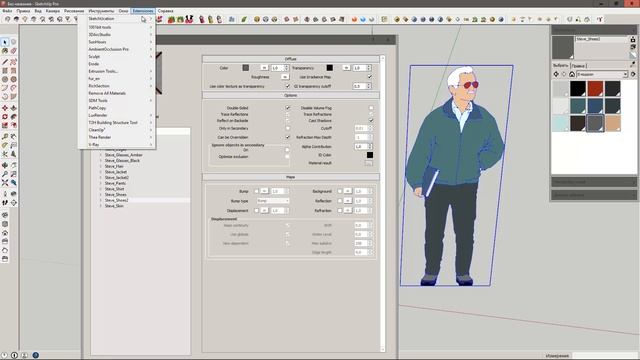
Task: Click the material editor vertical scrollbar
Action: tap(382, 203)
